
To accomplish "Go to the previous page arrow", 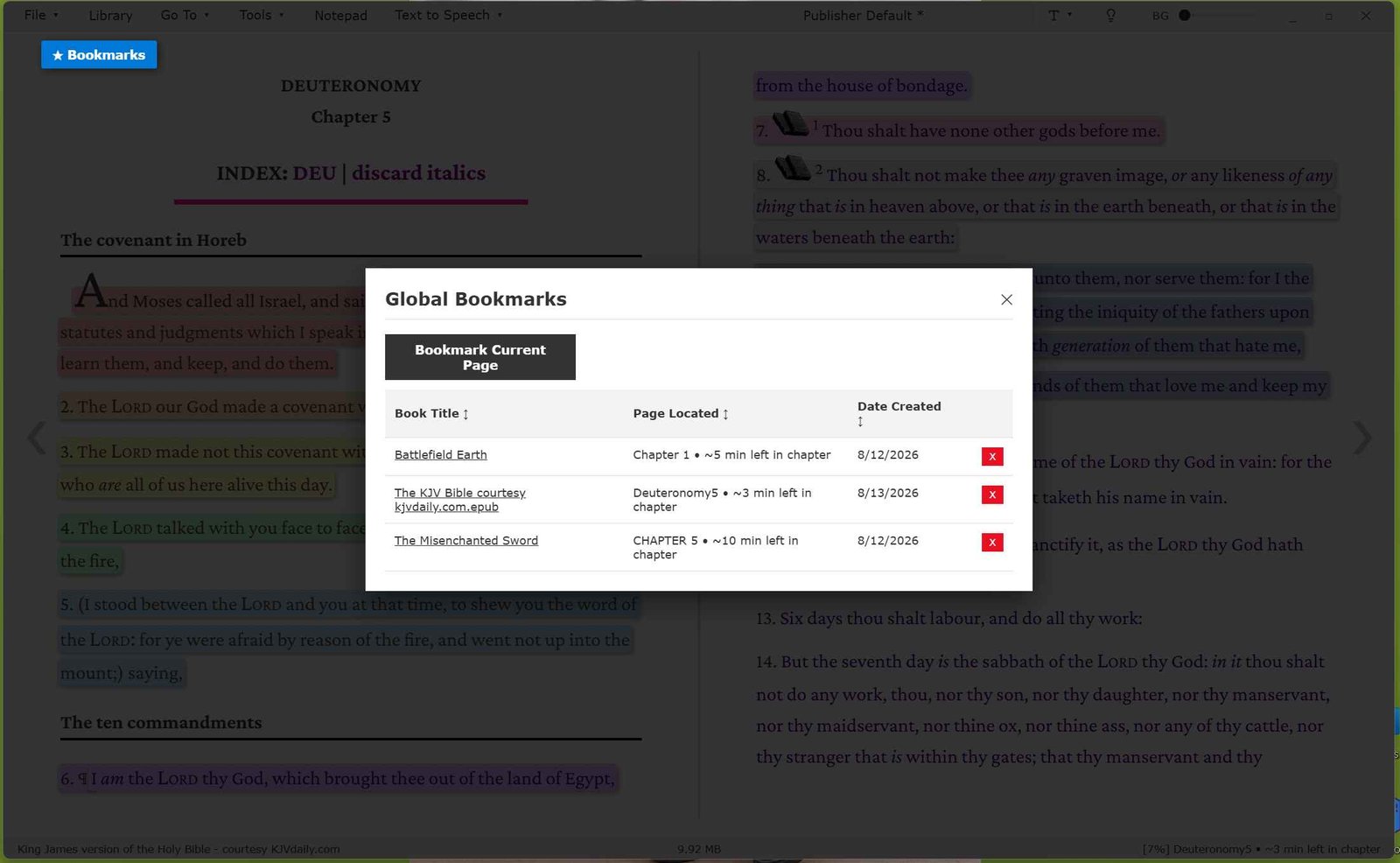I will (37, 438).
